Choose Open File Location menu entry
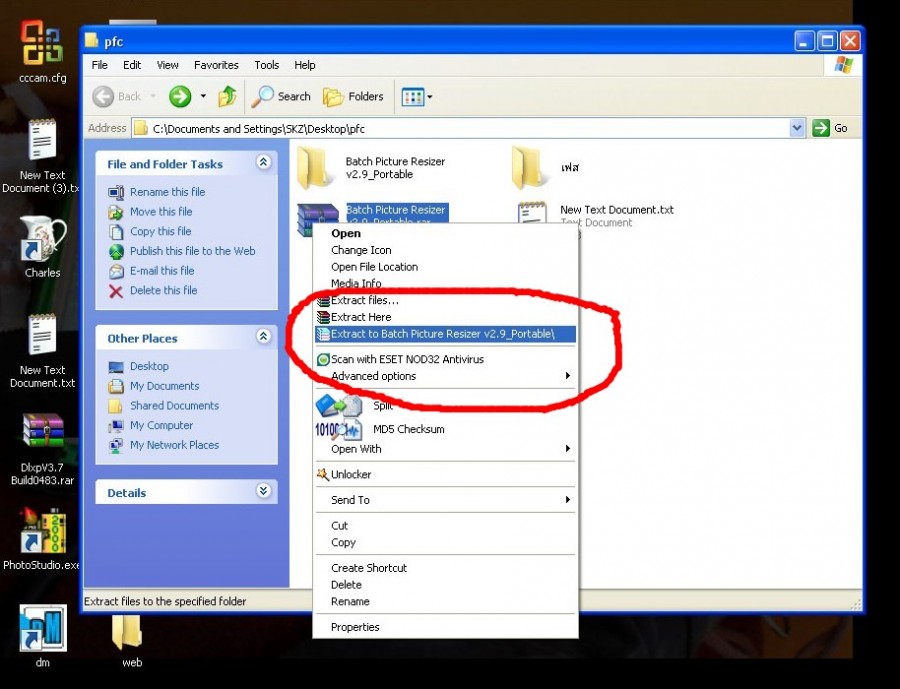 [x=445, y=266]
